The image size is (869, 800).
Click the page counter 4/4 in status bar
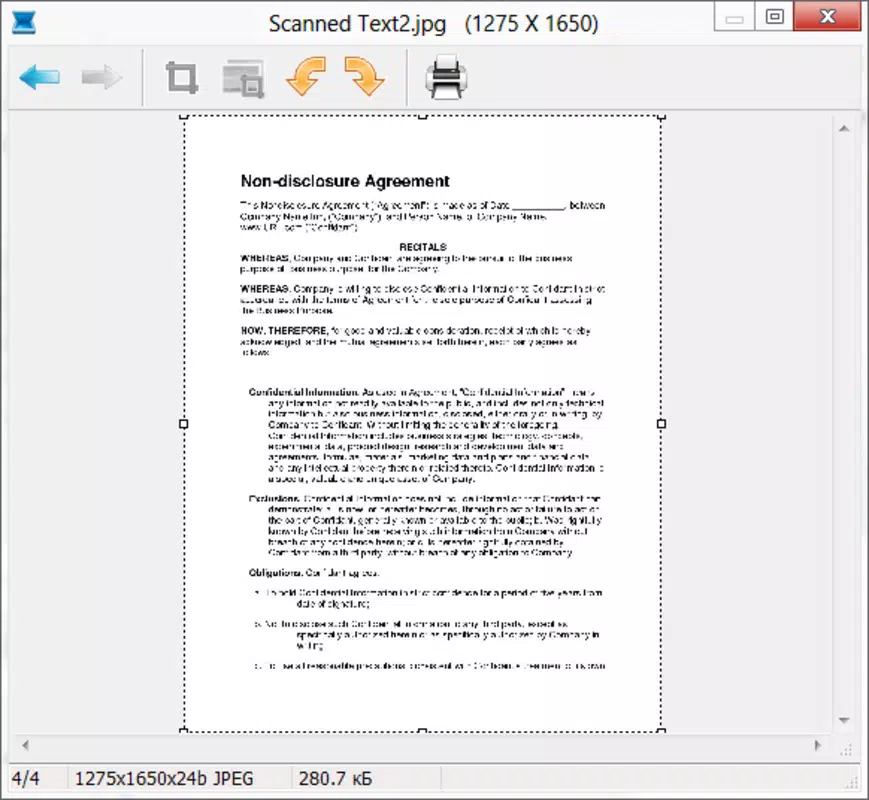pyautogui.click(x=25, y=778)
